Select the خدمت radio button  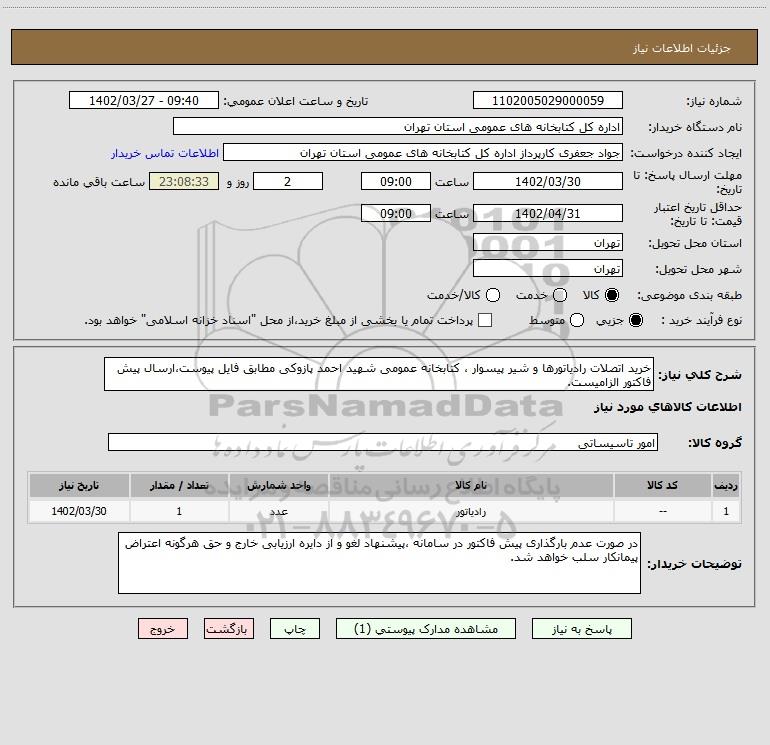(560, 295)
